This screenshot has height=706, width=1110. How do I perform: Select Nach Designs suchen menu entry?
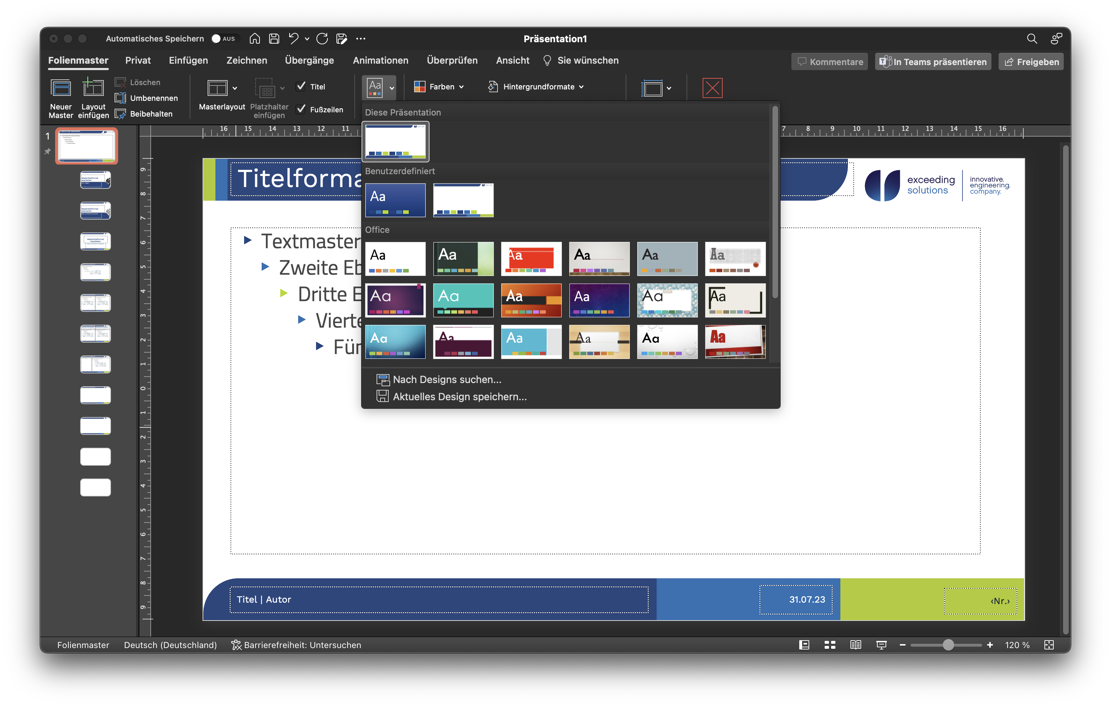click(446, 380)
